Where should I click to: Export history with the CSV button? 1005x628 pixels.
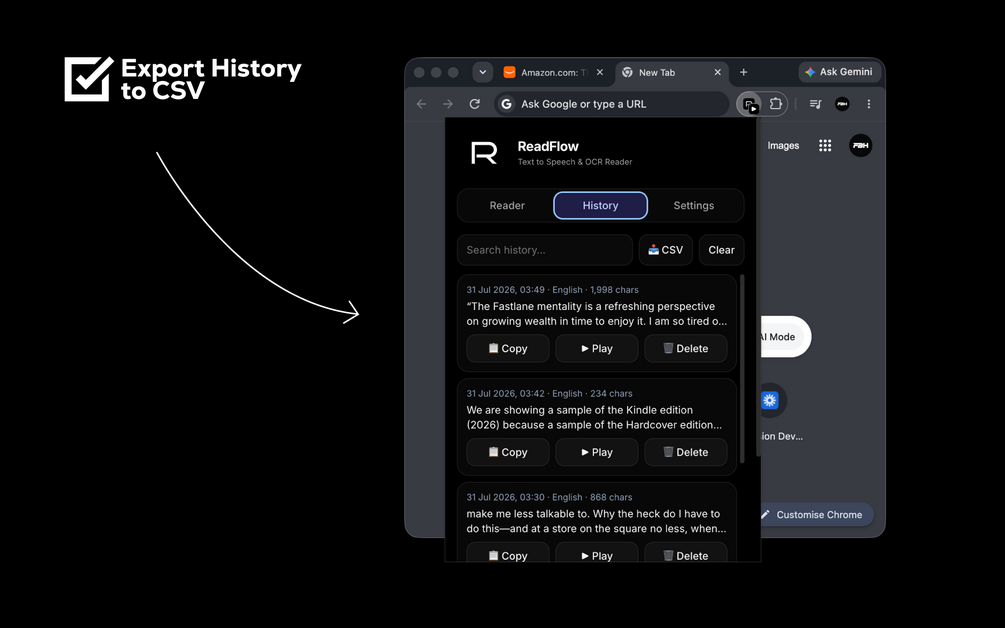pyautogui.click(x=665, y=250)
